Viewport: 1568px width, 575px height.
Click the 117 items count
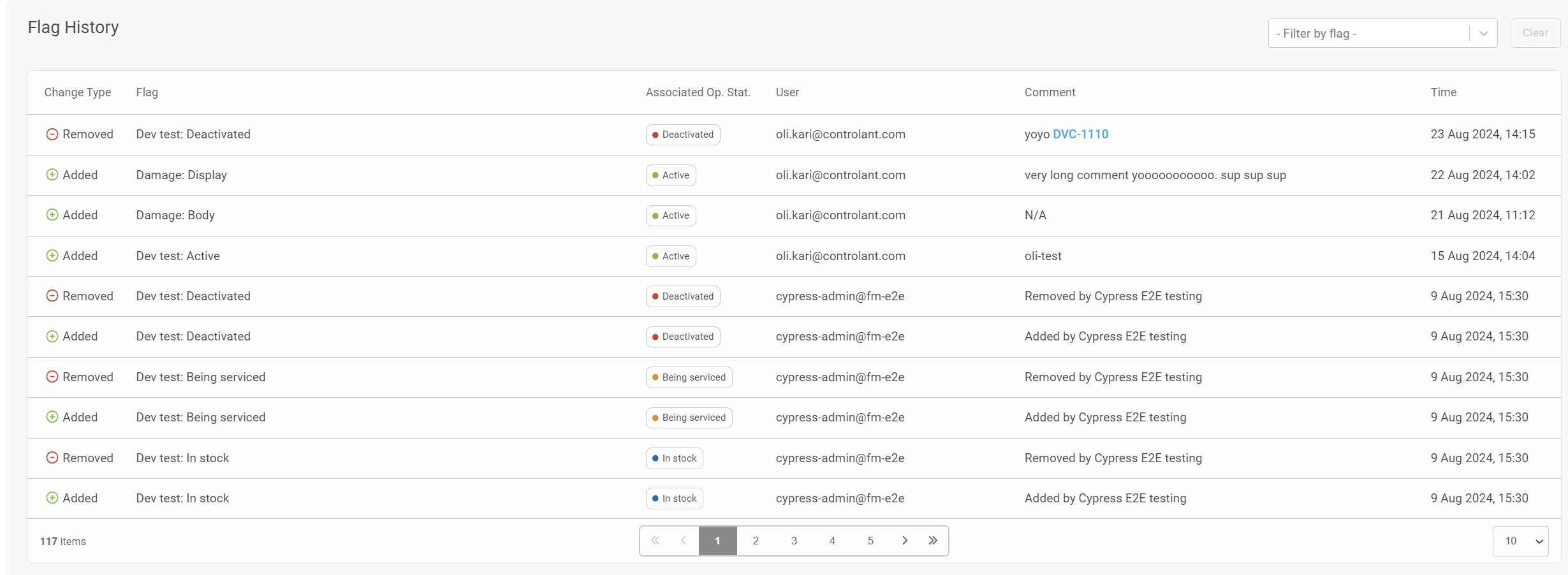[x=62, y=541]
